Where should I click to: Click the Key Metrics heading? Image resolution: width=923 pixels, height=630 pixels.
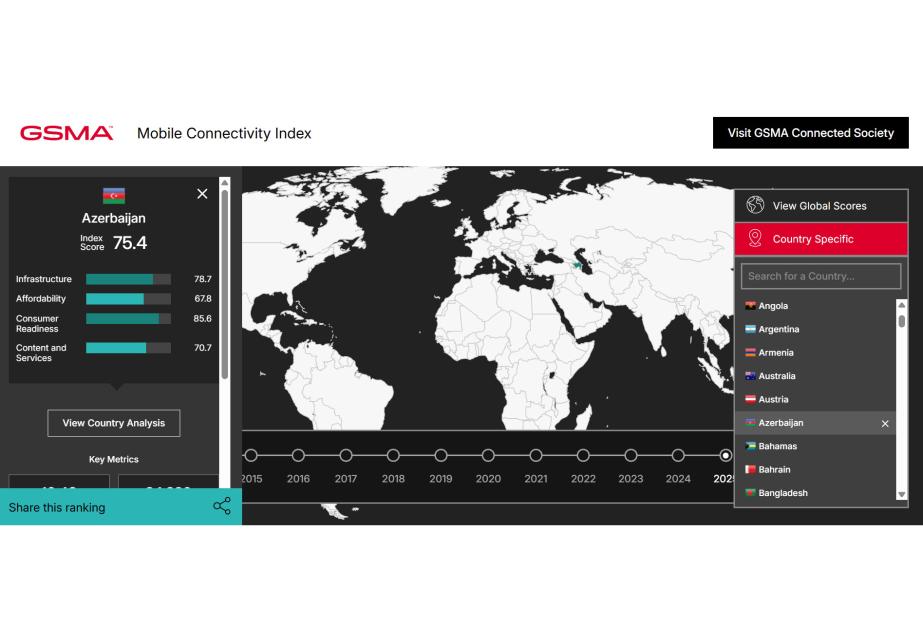click(114, 459)
